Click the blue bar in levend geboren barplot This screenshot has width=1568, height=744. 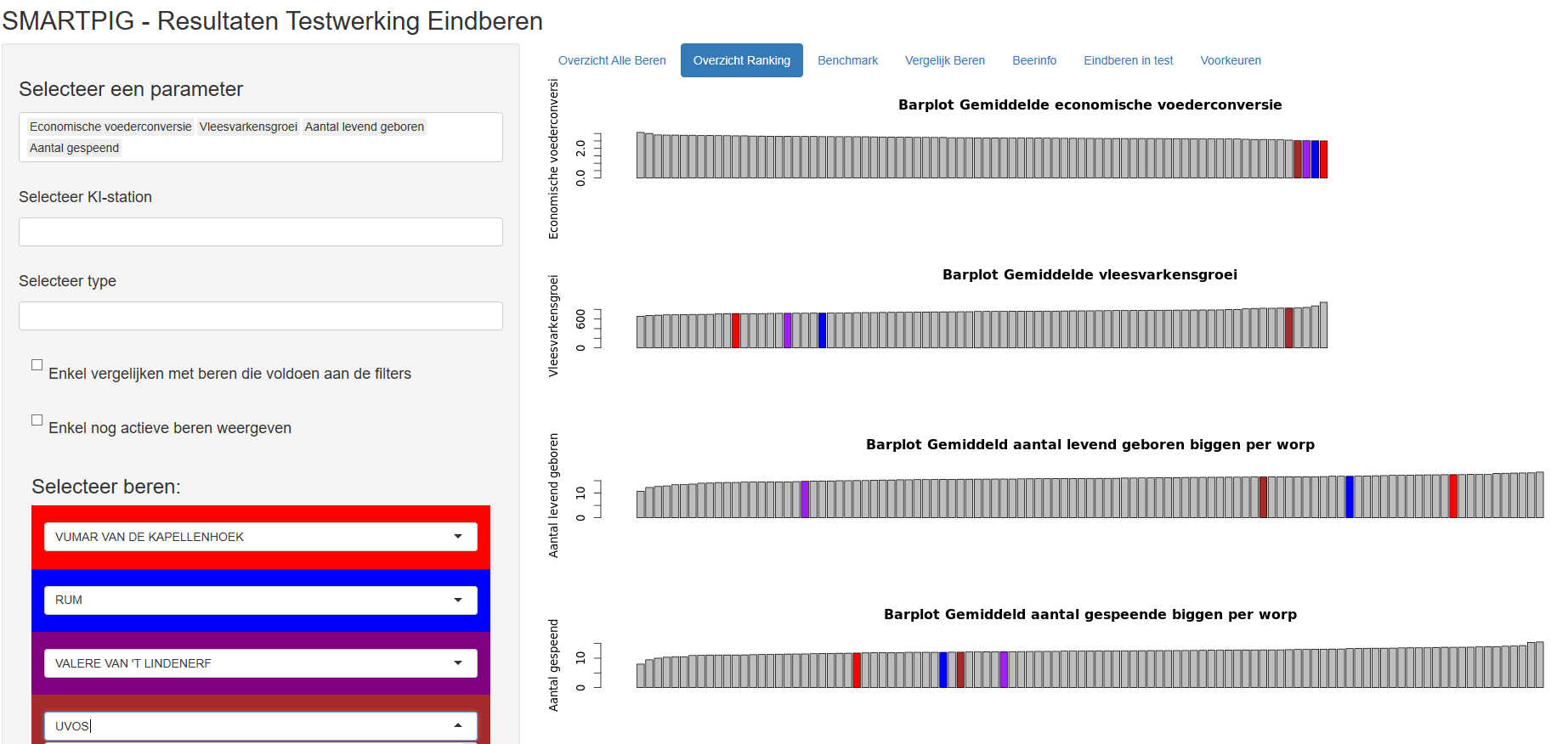coord(1349,497)
